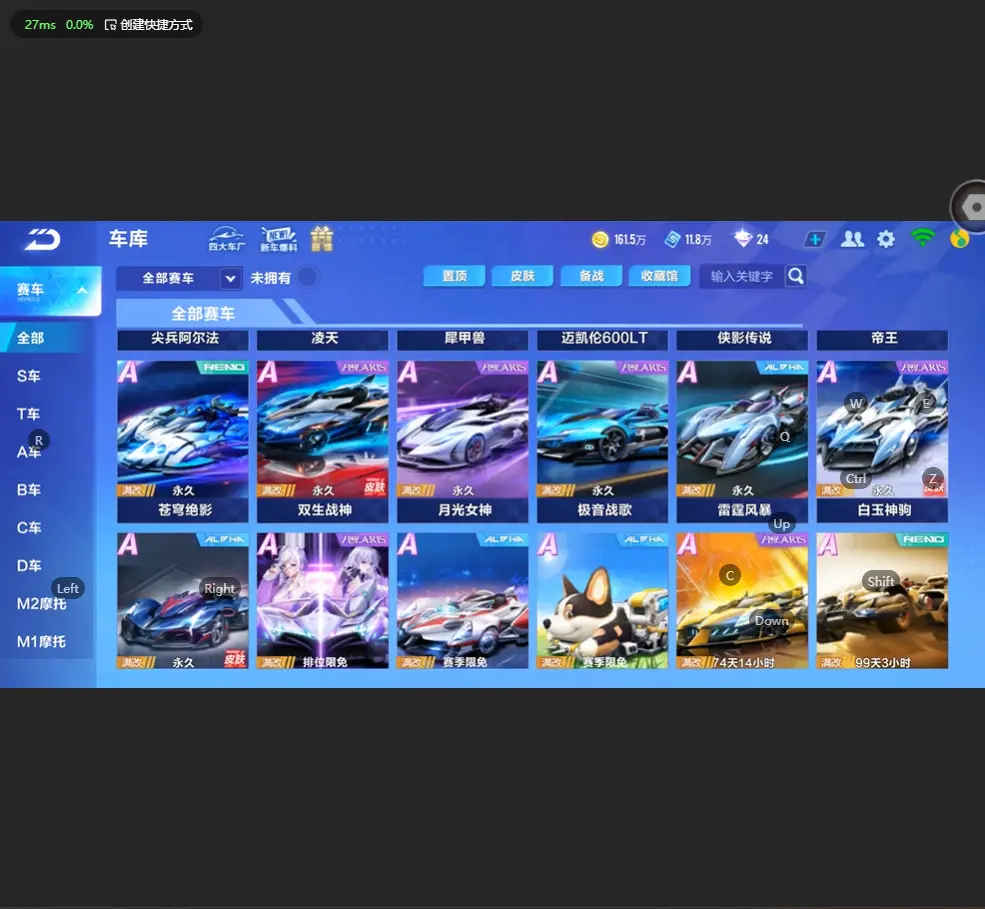Open the 全部赛车 filter dropdown
985x909 pixels.
[x=179, y=278]
